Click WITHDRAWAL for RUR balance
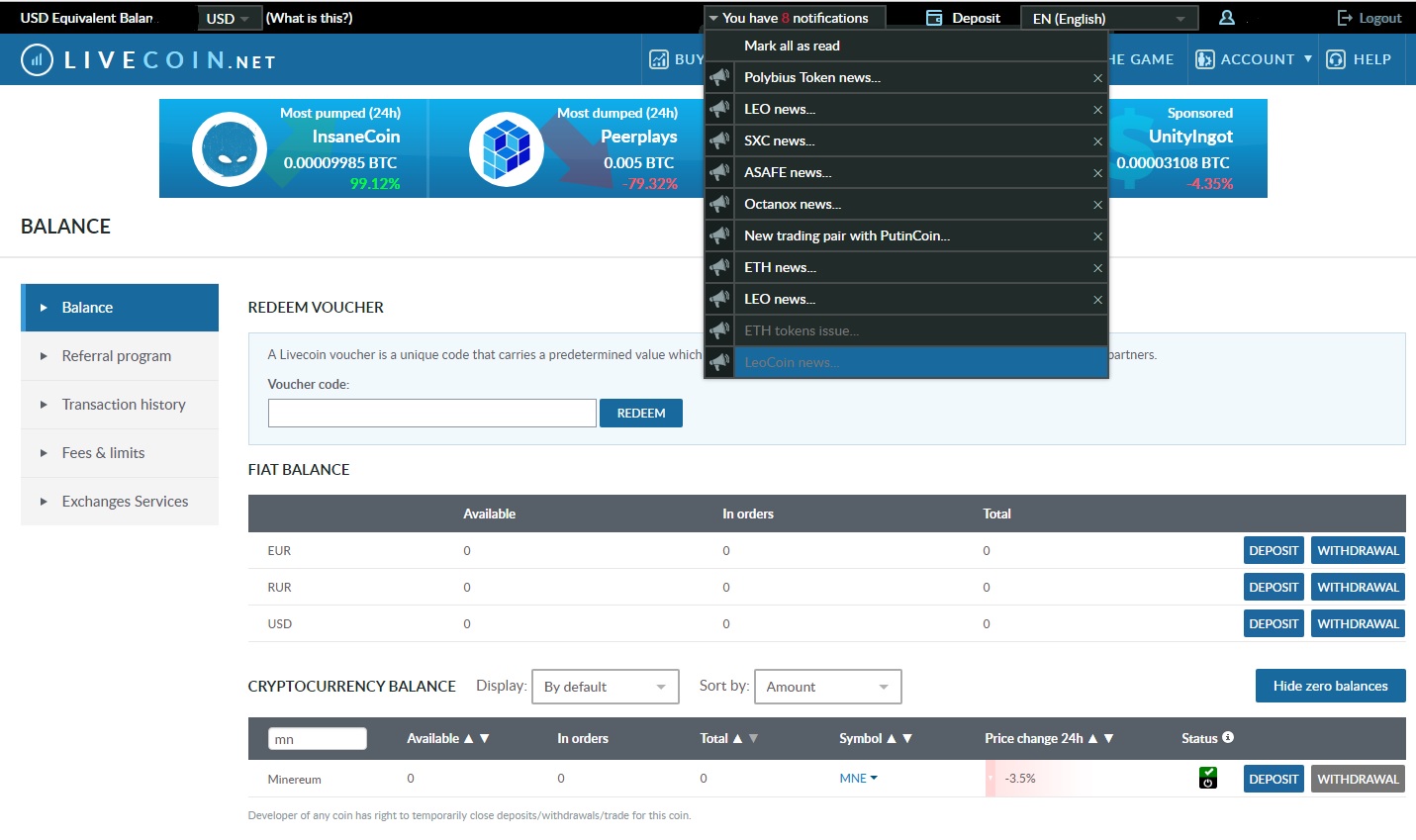 (x=1358, y=587)
